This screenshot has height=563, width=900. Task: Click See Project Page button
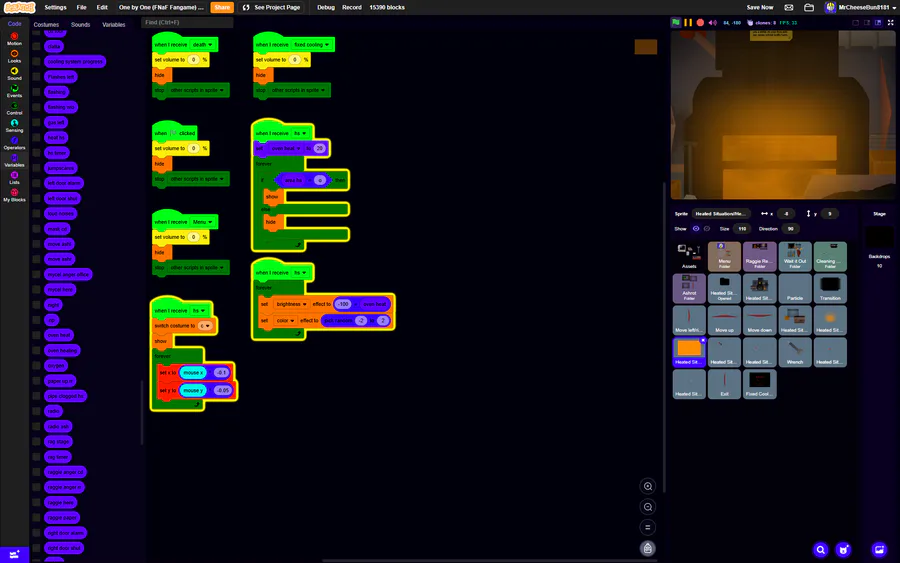point(271,7)
